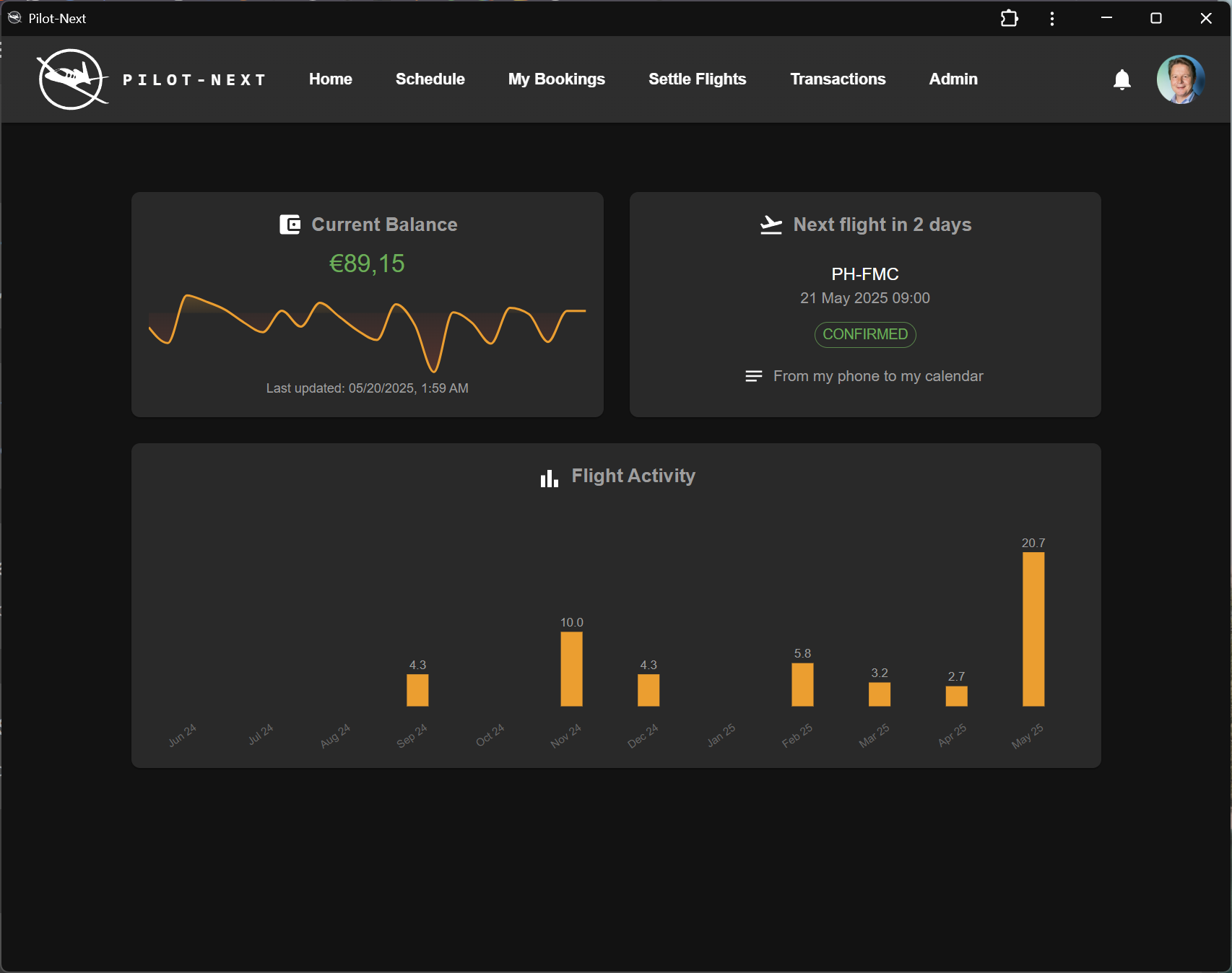Open the Admin section
The height and width of the screenshot is (973, 1232).
tap(953, 79)
